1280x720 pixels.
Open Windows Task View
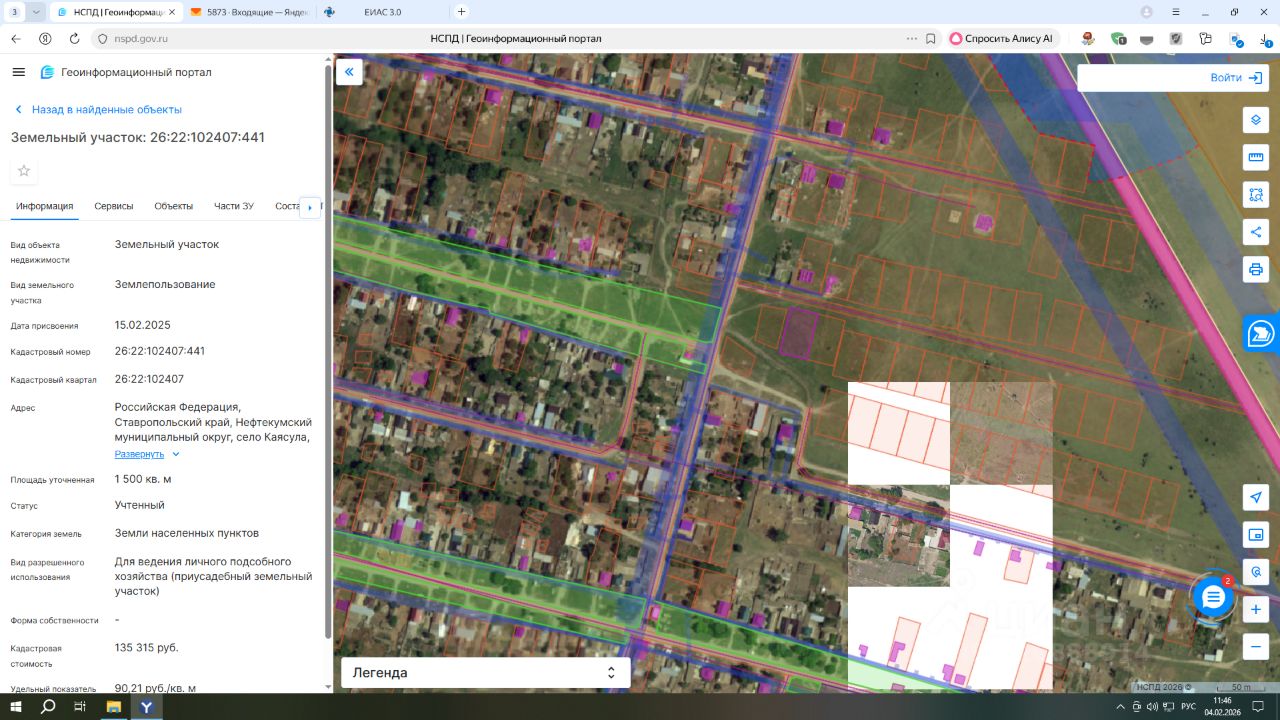80,706
